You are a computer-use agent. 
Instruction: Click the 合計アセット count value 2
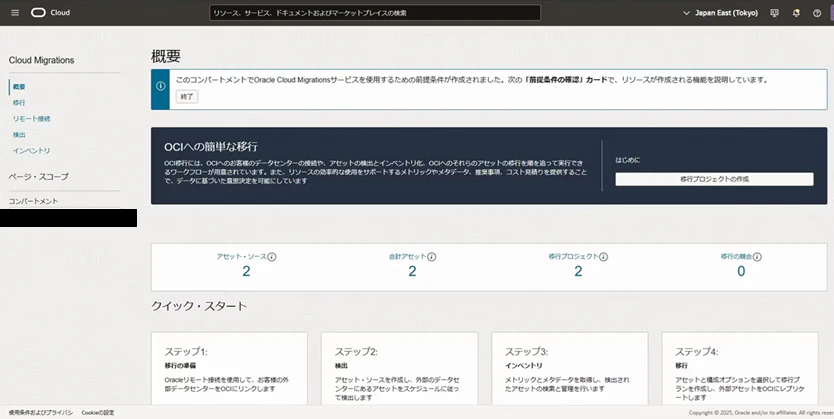412,271
